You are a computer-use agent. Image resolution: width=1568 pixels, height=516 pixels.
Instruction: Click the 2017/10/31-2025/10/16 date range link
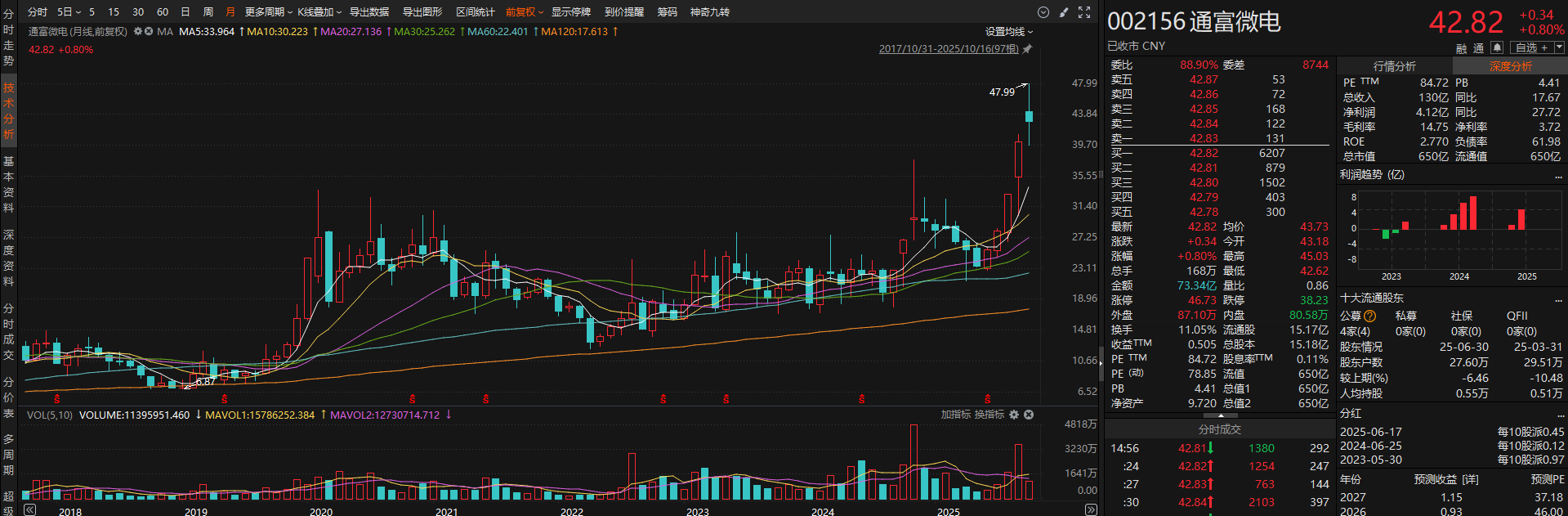[948, 49]
